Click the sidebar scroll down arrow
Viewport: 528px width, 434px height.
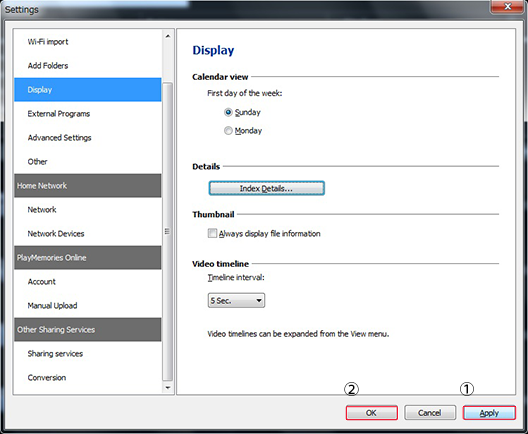(x=168, y=388)
